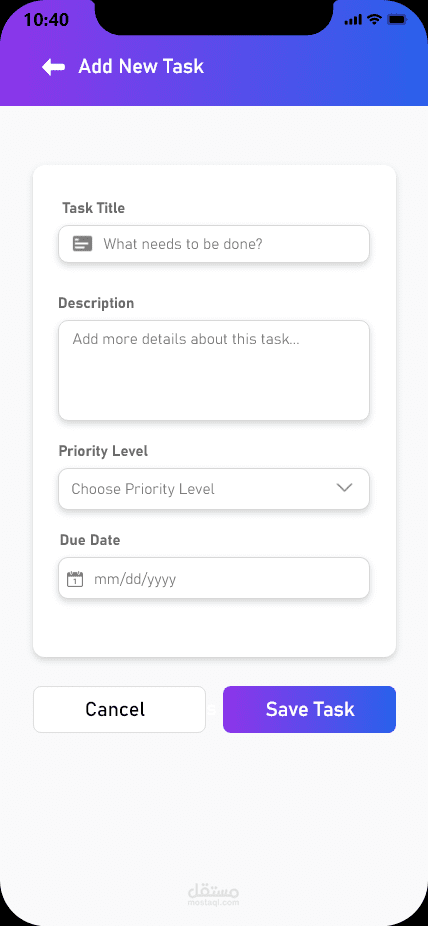Click the mm/dd/yyyy date field
This screenshot has height=926, width=428.
click(x=214, y=578)
